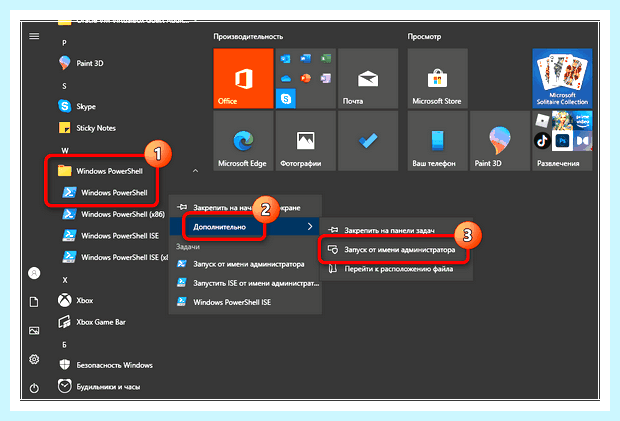Open Windows PowerShell ISE (x86) entry
Screen dimensions: 620x421
coord(115,257)
